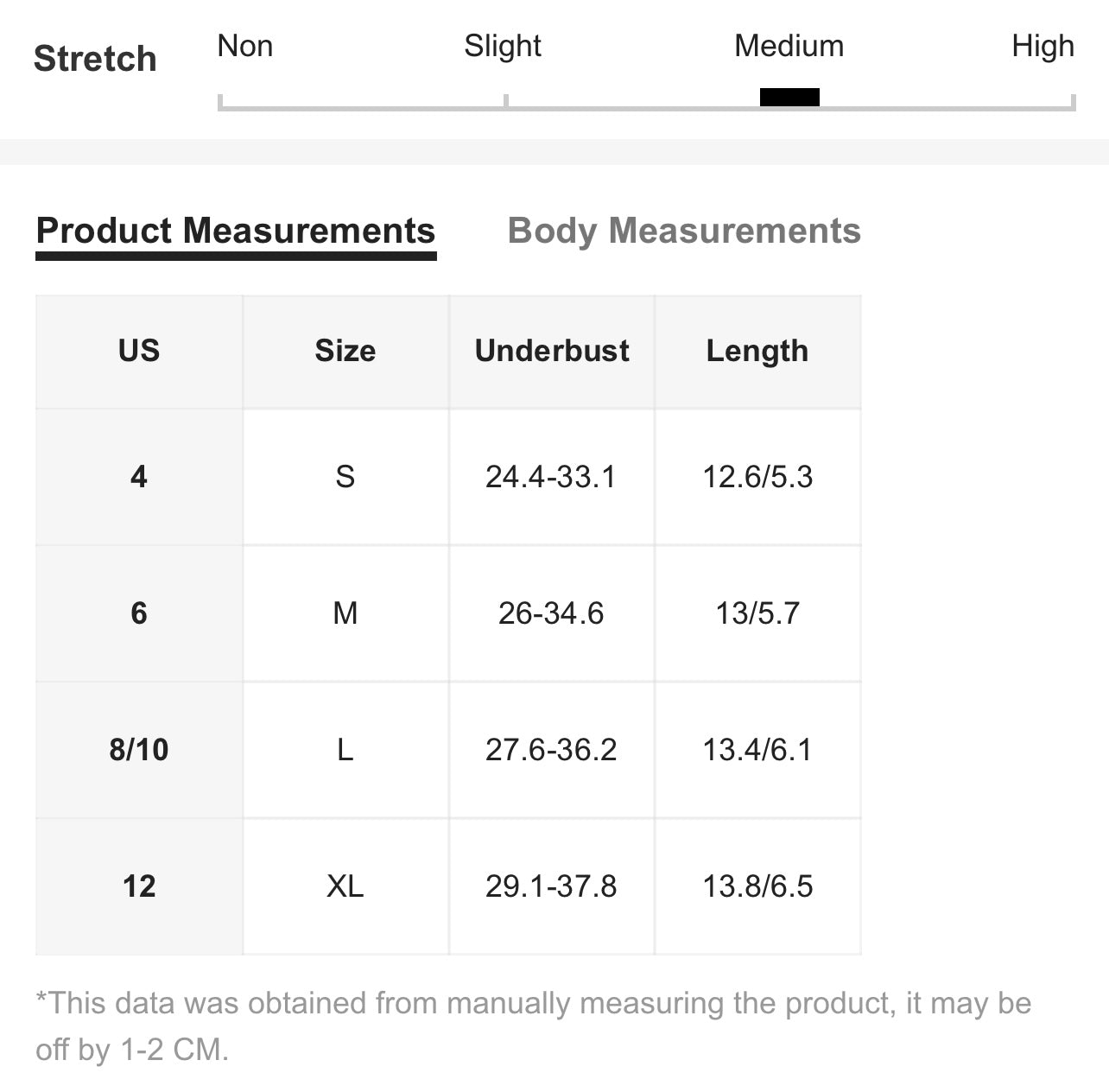Click the 27.6-36.2 underbust value

tap(551, 750)
